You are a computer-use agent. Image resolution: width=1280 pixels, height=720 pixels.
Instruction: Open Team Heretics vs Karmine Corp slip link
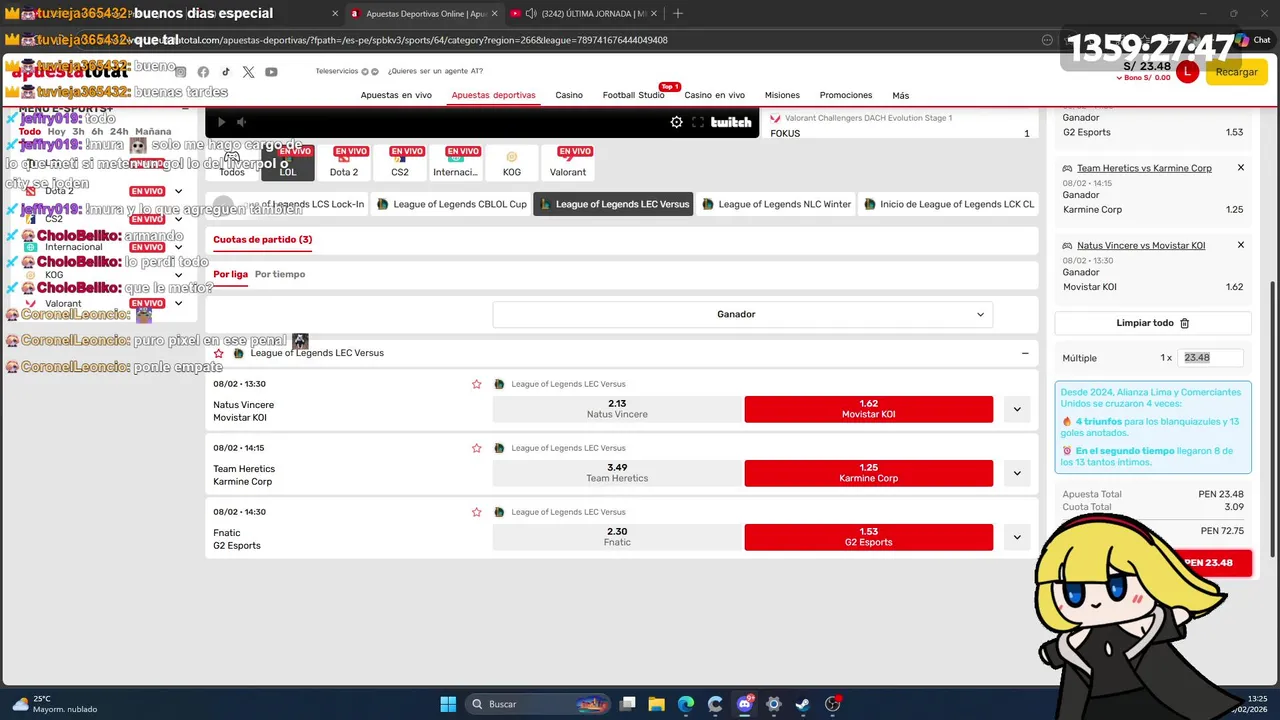(1144, 168)
